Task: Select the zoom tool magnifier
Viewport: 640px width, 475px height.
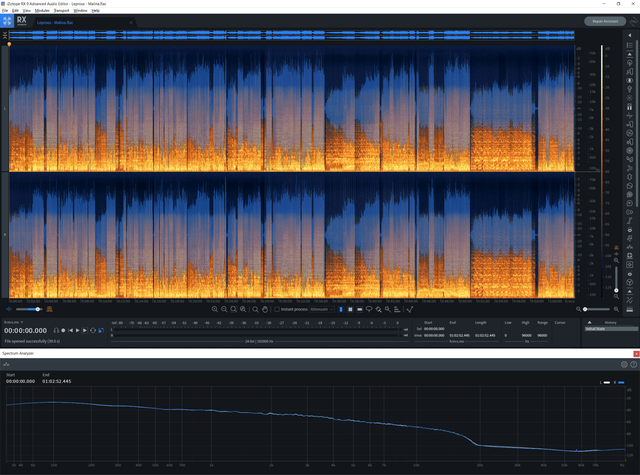Action: (x=255, y=309)
